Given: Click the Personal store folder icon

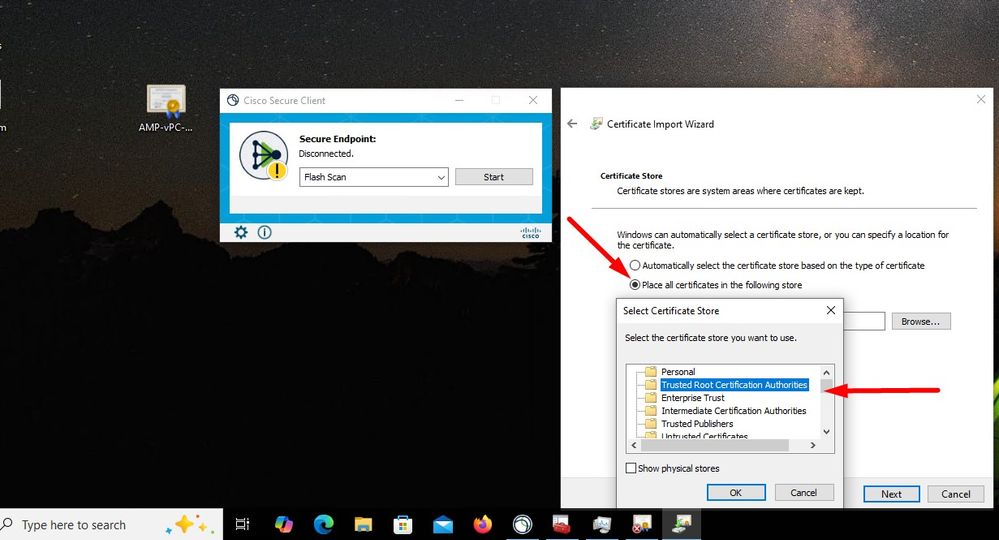Looking at the screenshot, I should point(650,371).
